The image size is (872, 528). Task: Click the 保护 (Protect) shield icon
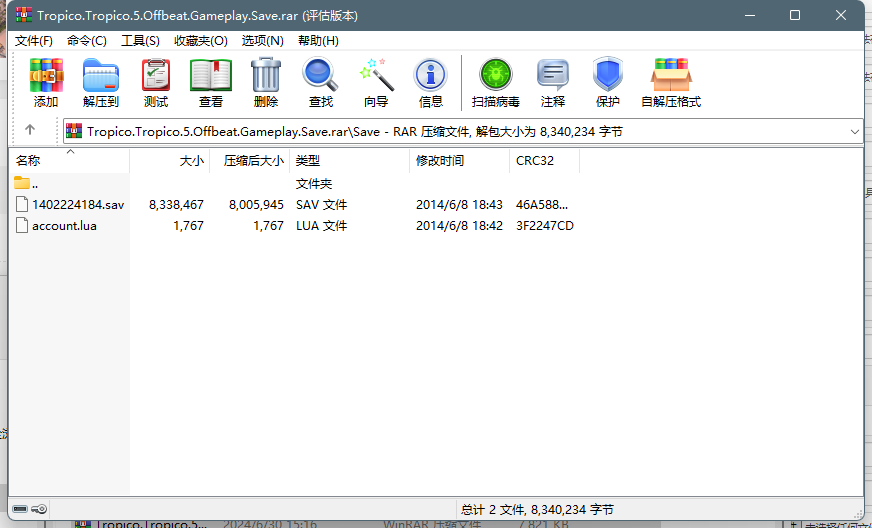(607, 74)
